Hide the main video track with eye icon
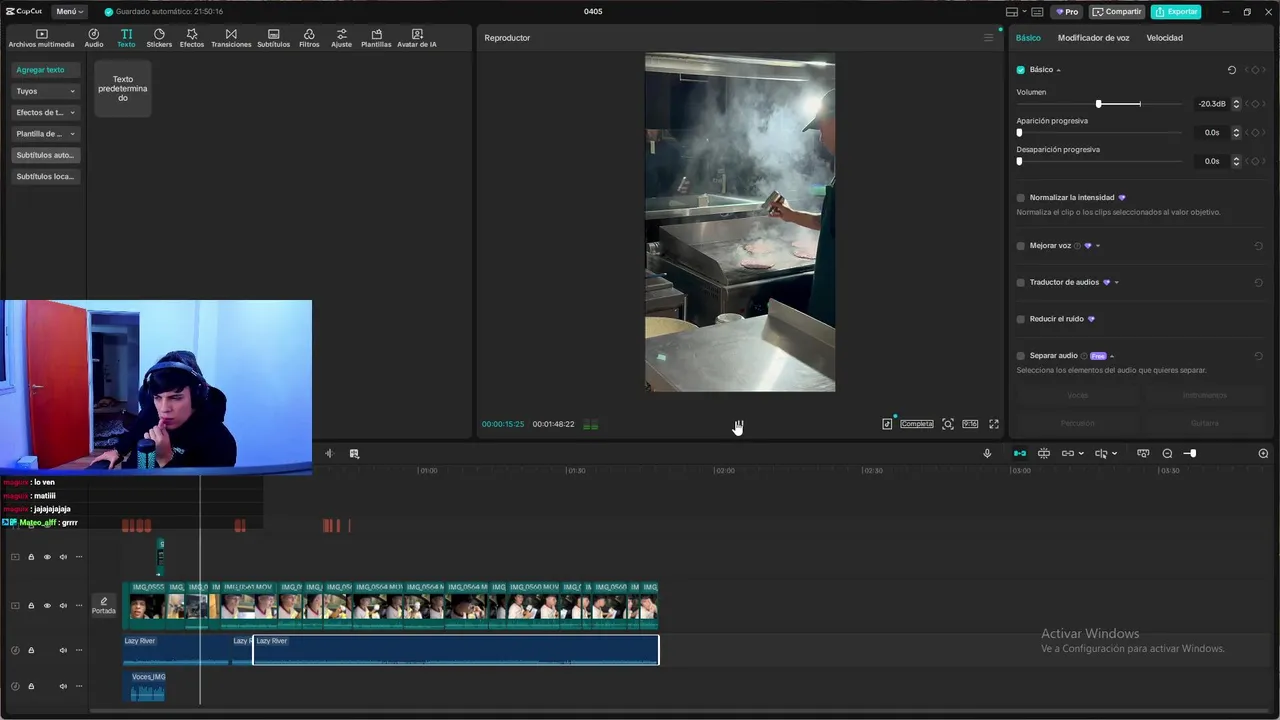 click(47, 606)
